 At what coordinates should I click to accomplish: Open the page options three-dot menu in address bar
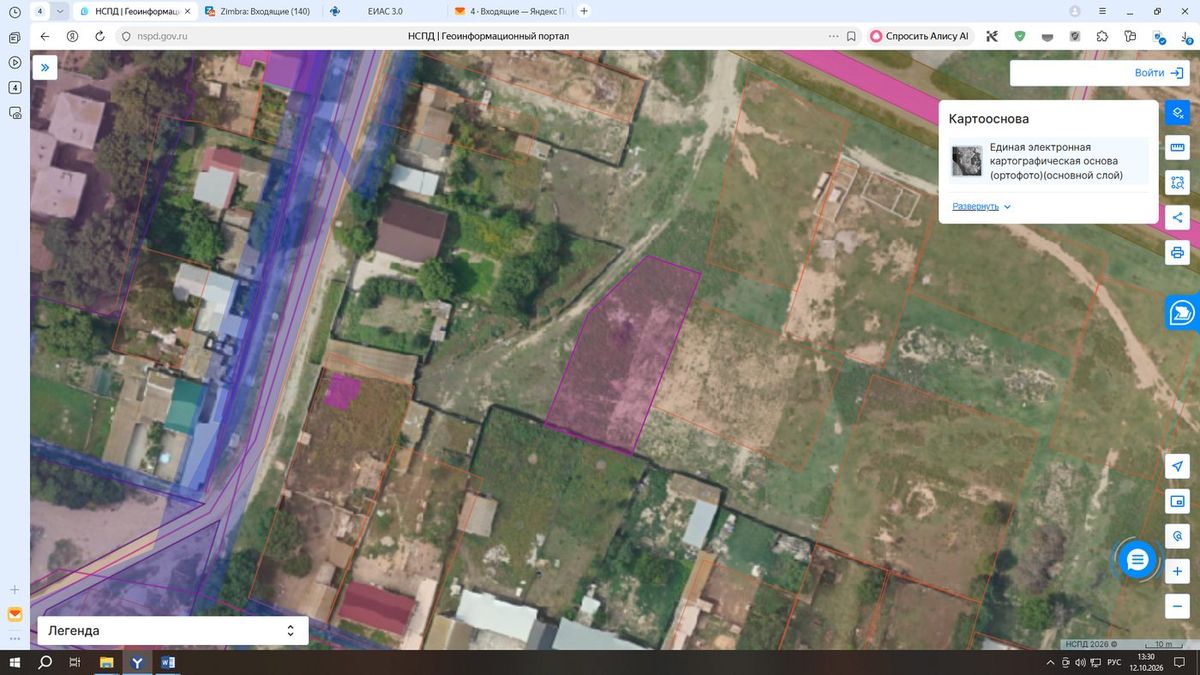[834, 36]
